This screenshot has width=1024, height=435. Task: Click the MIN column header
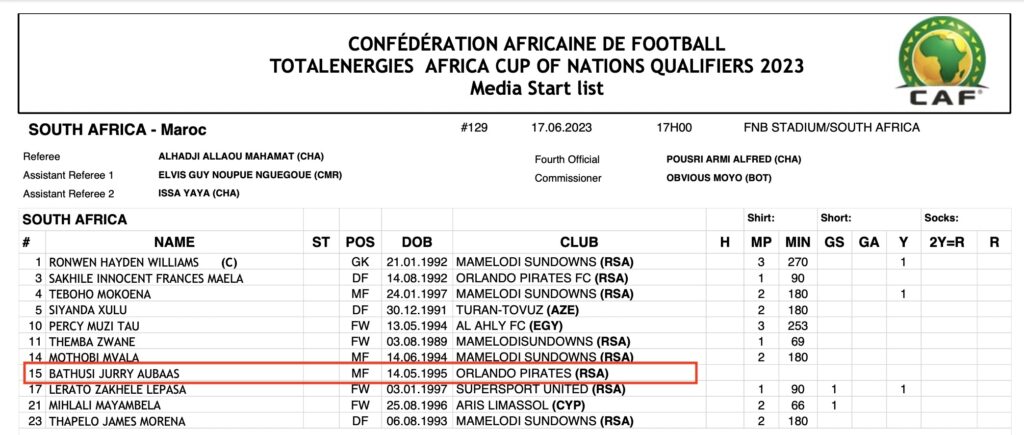point(797,242)
